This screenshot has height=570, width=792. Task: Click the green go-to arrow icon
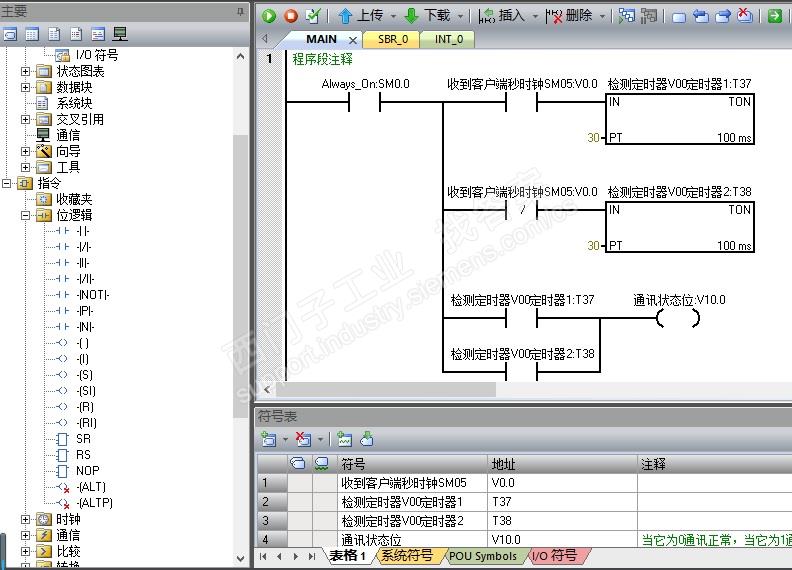[x=774, y=16]
